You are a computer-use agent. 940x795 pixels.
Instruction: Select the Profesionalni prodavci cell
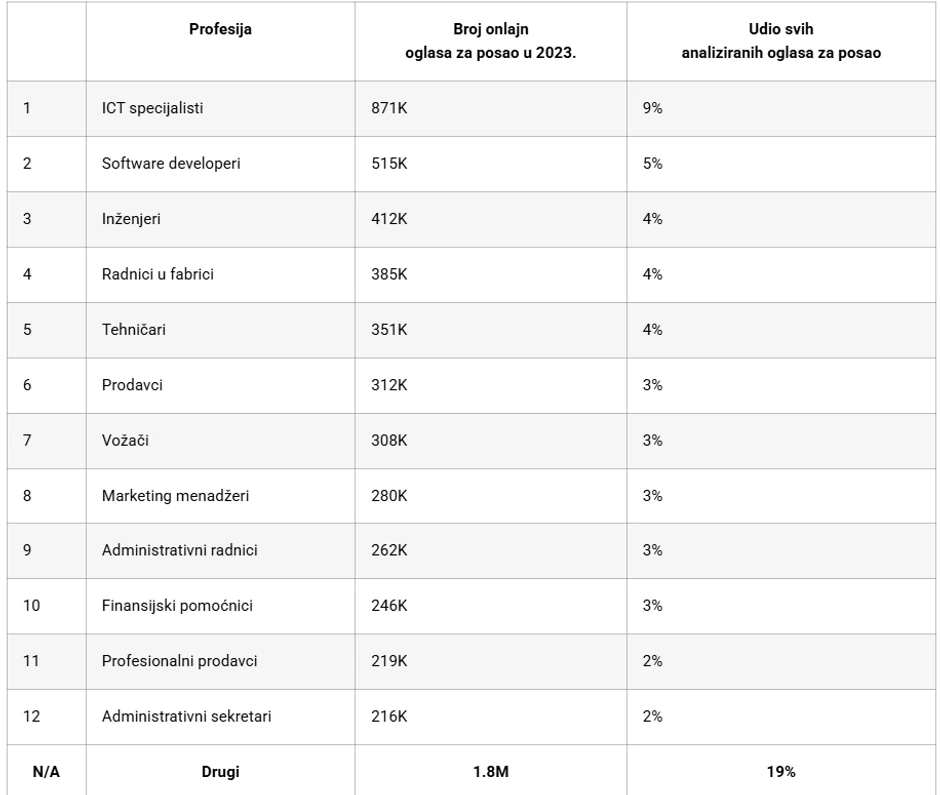(x=180, y=661)
